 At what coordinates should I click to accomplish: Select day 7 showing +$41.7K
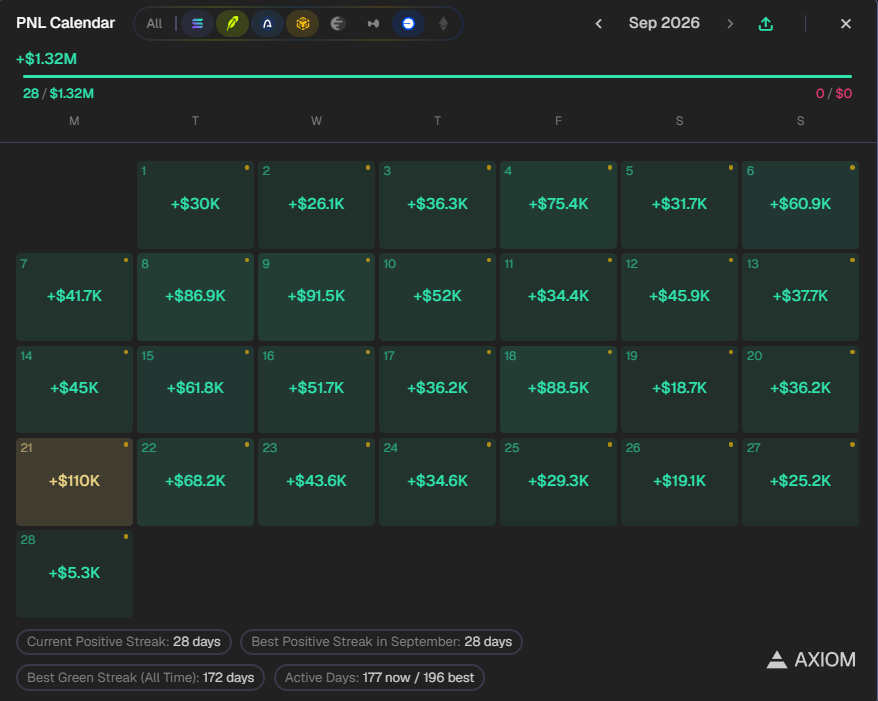[x=74, y=297]
